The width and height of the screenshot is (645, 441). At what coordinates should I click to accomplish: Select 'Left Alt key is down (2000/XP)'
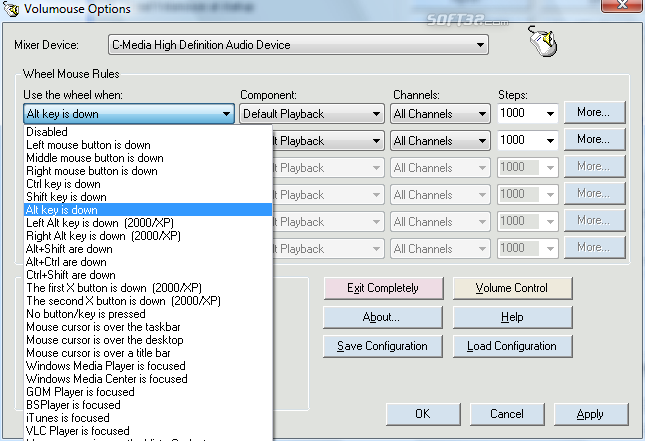click(148, 223)
